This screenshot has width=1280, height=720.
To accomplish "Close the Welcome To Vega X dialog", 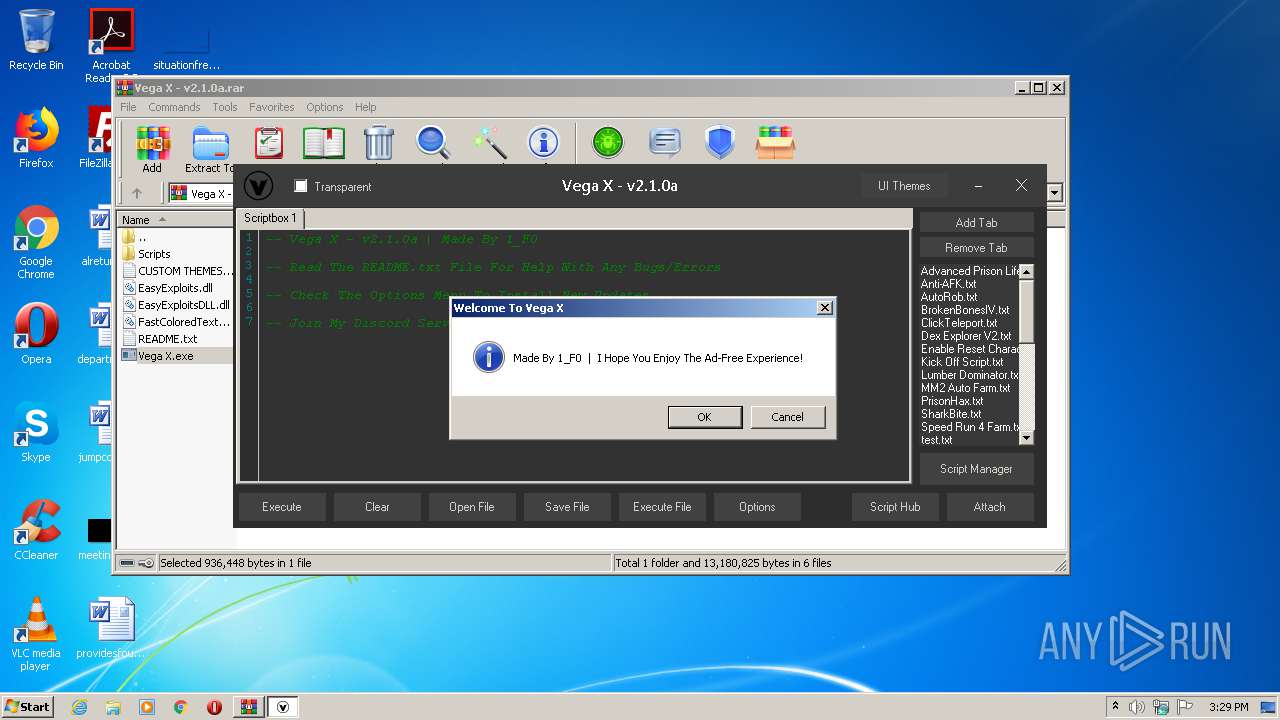I will click(824, 308).
